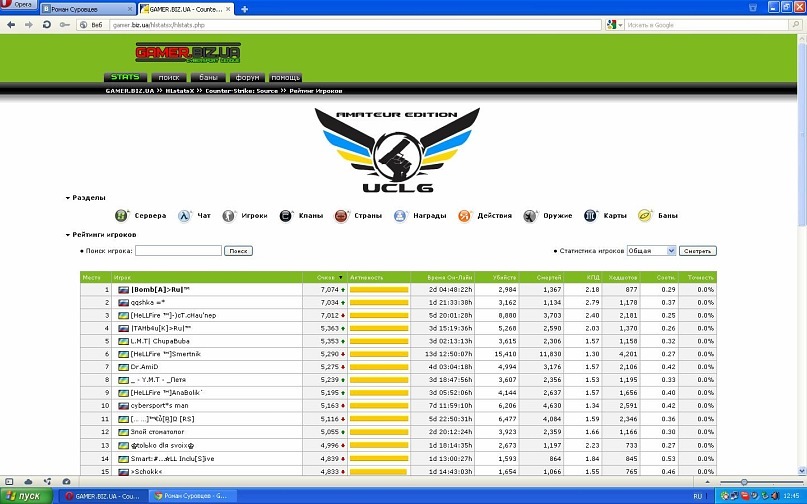
Task: Sort table by Очков column
Action: (x=326, y=277)
